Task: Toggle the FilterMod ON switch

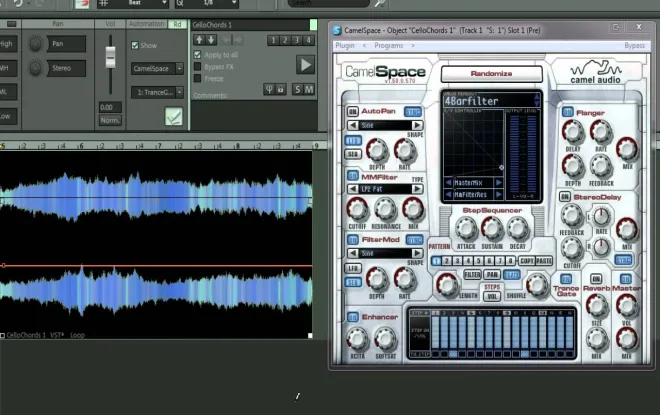Action: pyautogui.click(x=353, y=239)
